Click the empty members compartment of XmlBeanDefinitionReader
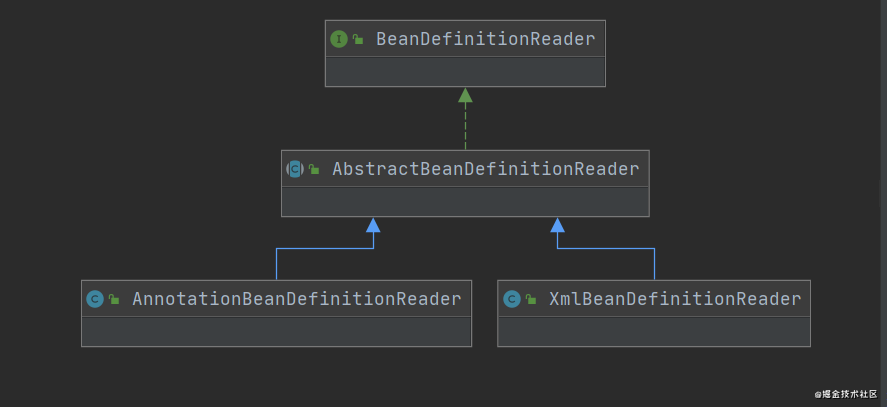 click(x=654, y=332)
